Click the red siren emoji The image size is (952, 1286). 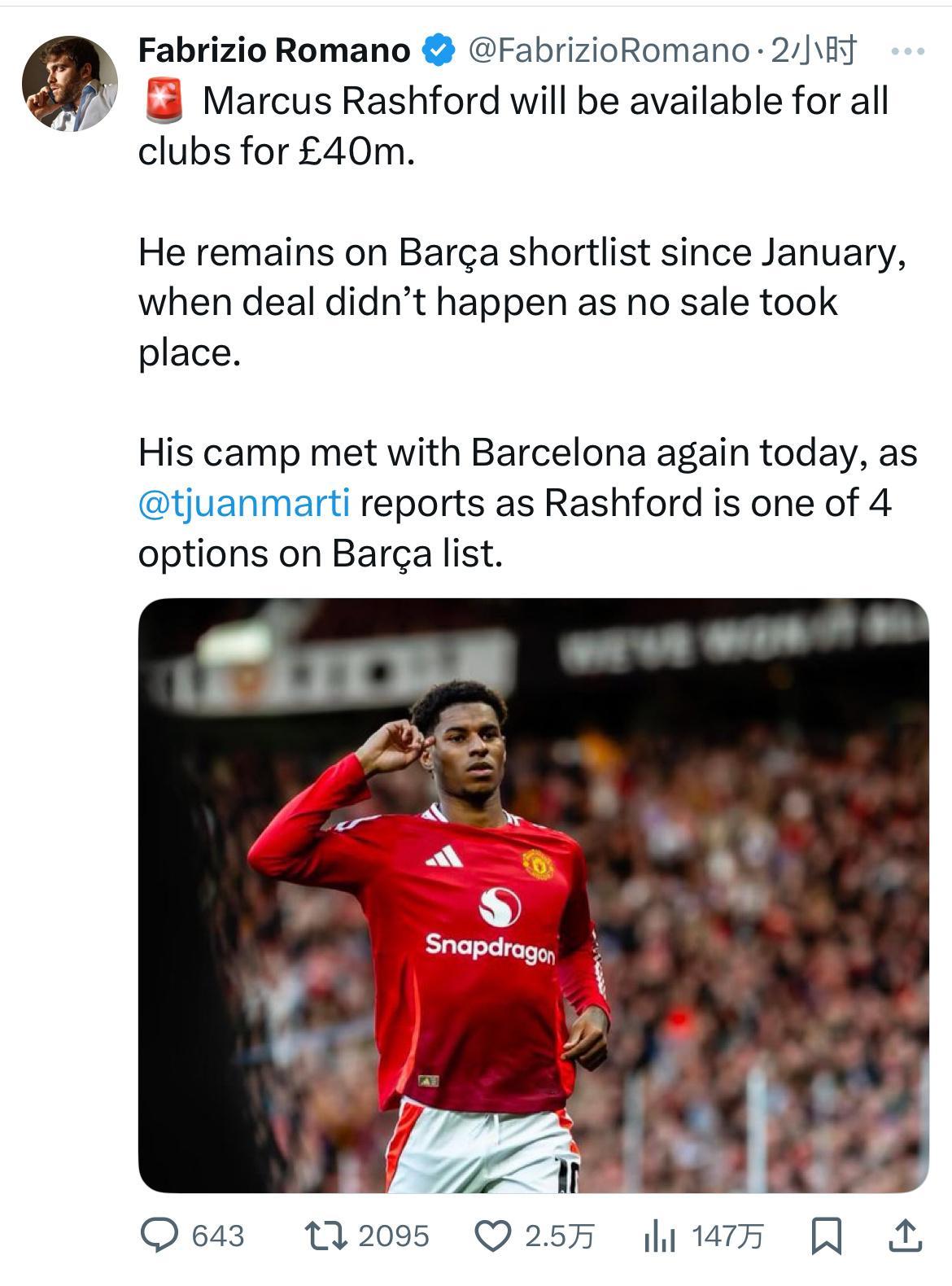pyautogui.click(x=164, y=102)
